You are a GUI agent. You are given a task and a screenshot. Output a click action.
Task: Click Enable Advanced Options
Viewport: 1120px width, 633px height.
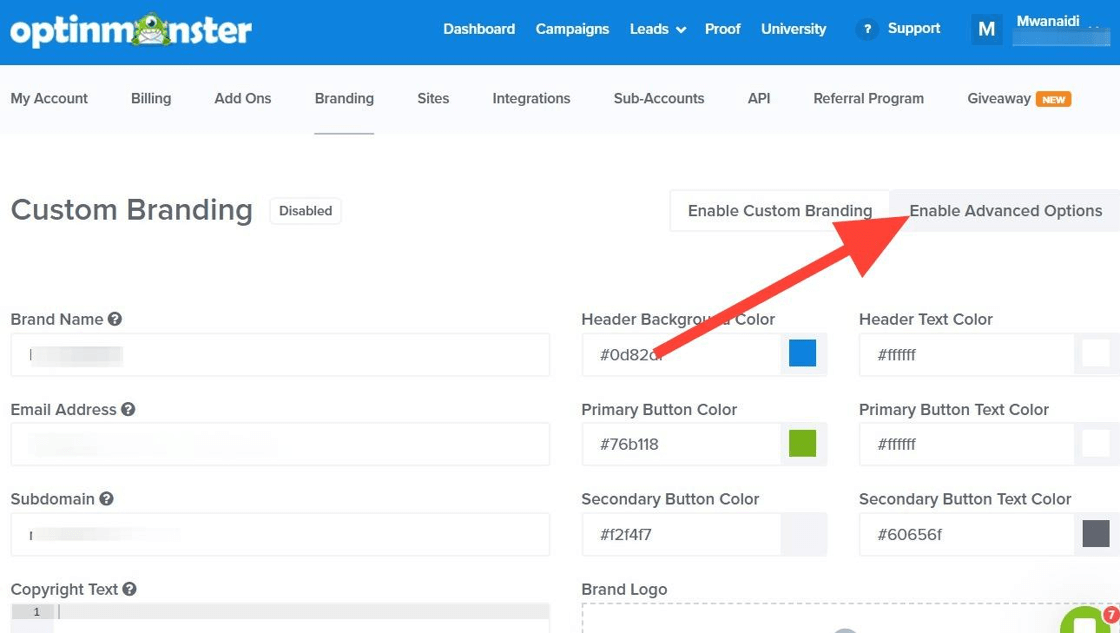pos(1005,210)
